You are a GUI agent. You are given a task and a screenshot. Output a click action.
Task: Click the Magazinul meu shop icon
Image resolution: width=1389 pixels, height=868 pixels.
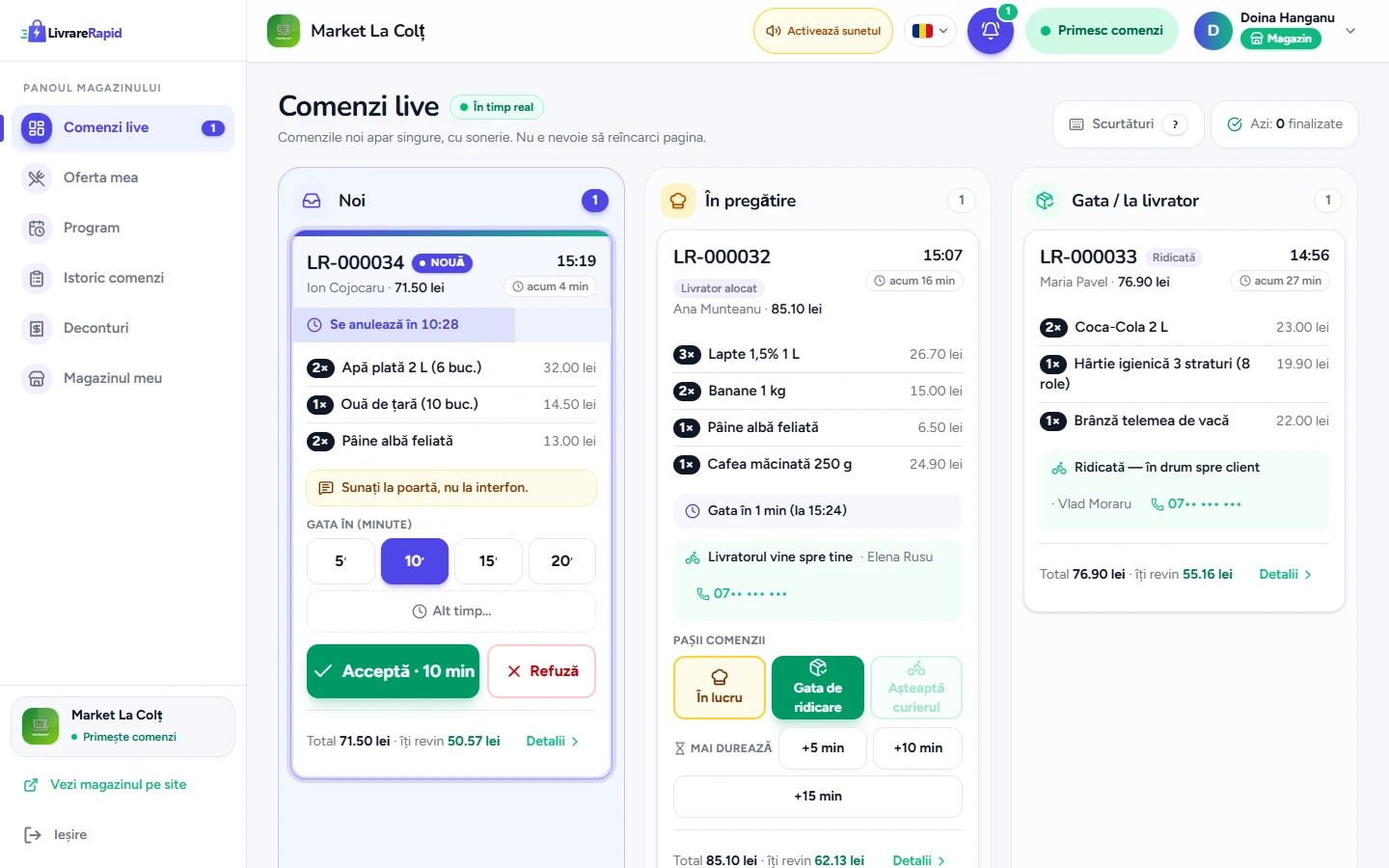coord(37,378)
